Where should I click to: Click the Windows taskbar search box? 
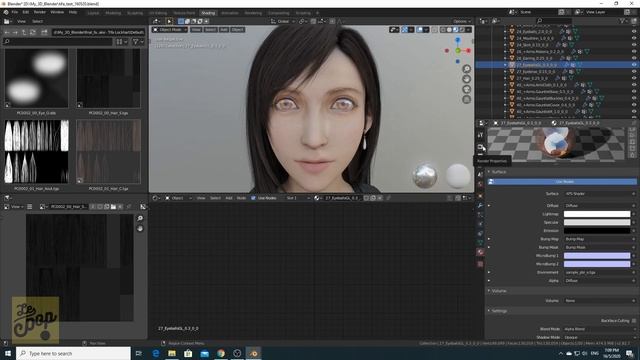(73, 353)
